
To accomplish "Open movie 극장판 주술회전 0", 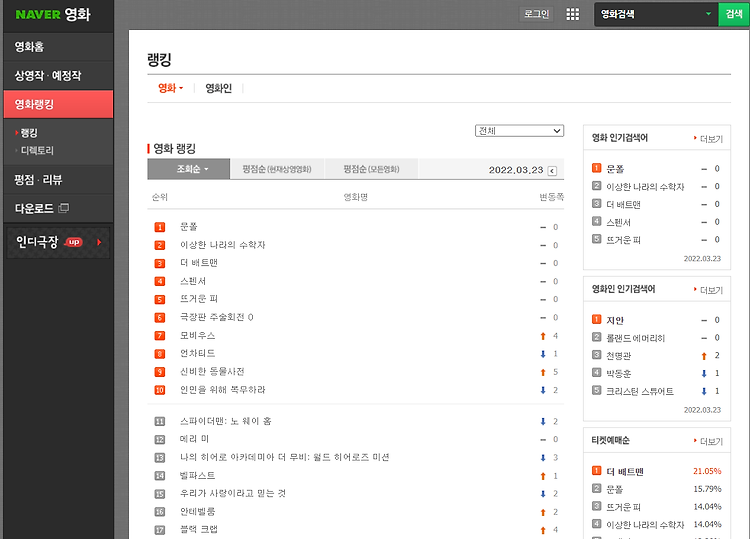I will click(217, 317).
